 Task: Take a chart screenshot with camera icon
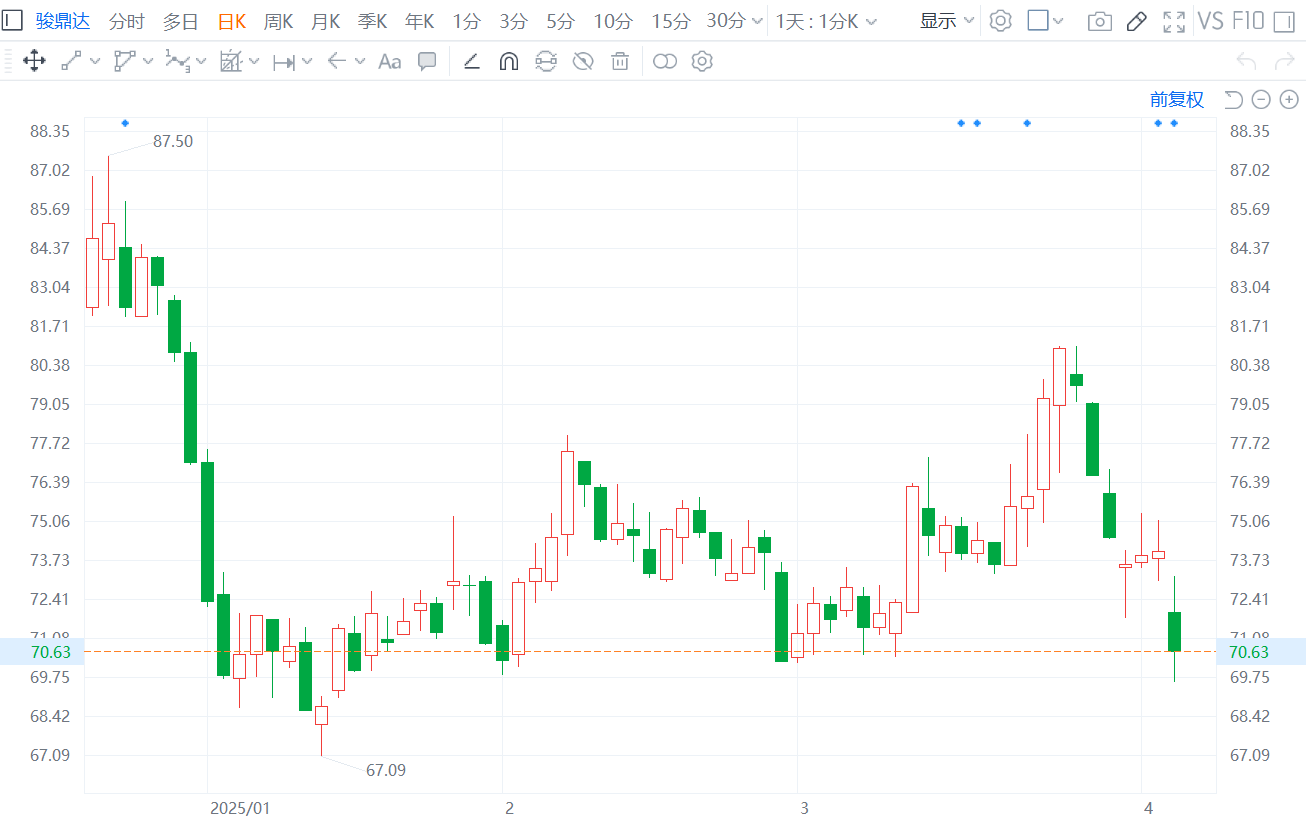tap(1099, 21)
